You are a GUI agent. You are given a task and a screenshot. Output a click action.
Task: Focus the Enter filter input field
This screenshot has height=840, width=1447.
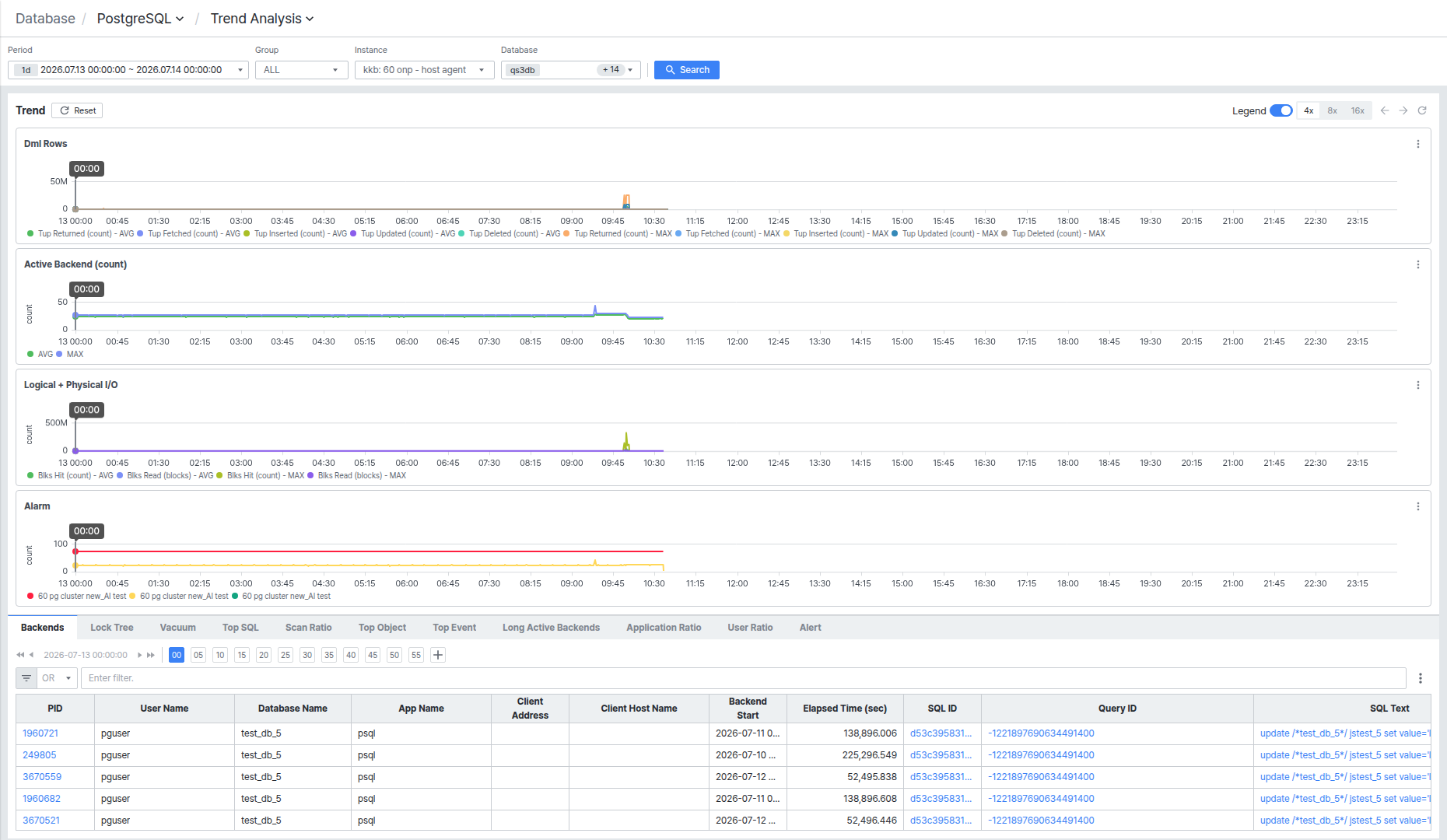(743, 678)
